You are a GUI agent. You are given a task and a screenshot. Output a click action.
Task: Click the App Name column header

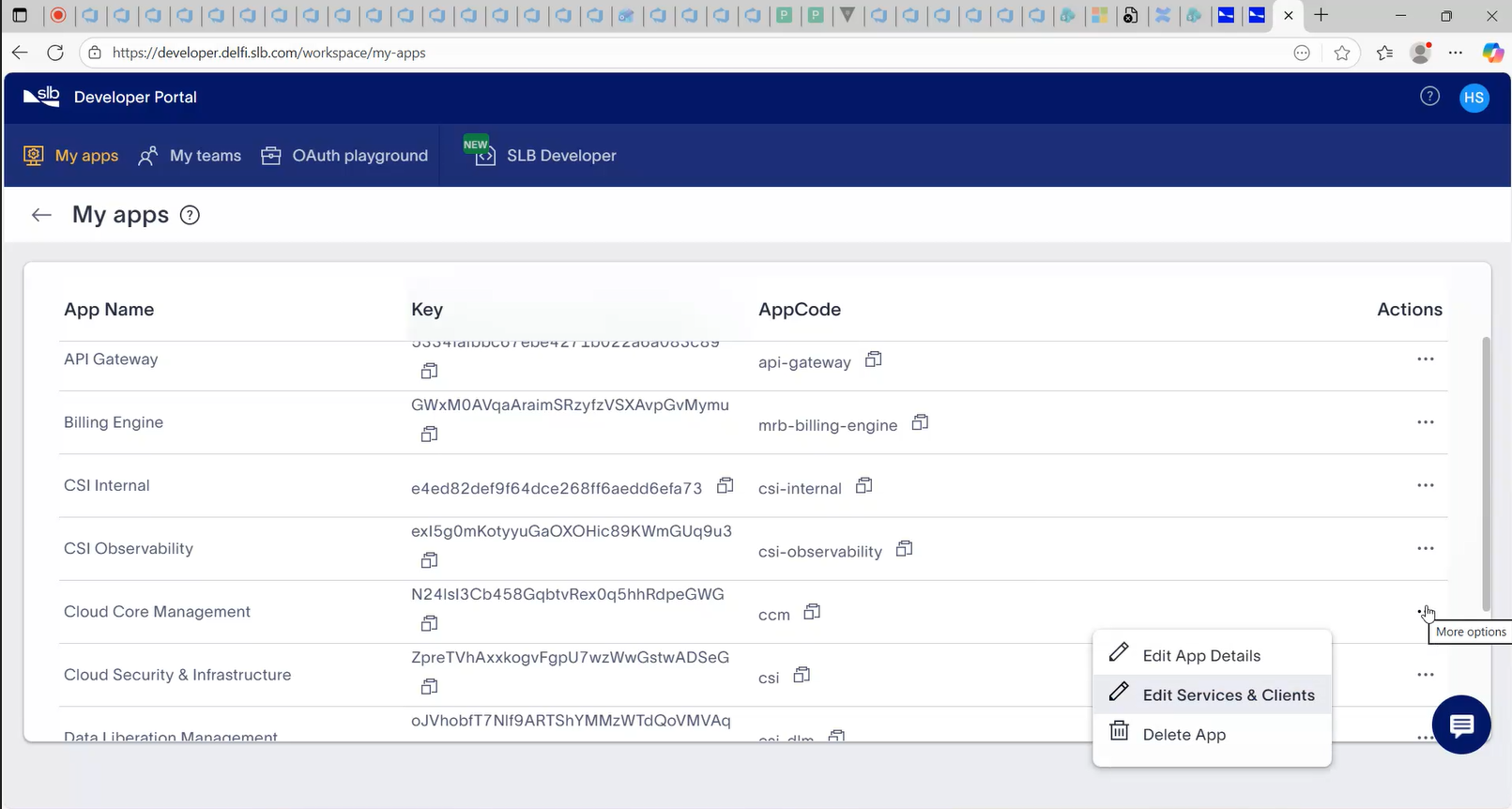pos(109,310)
